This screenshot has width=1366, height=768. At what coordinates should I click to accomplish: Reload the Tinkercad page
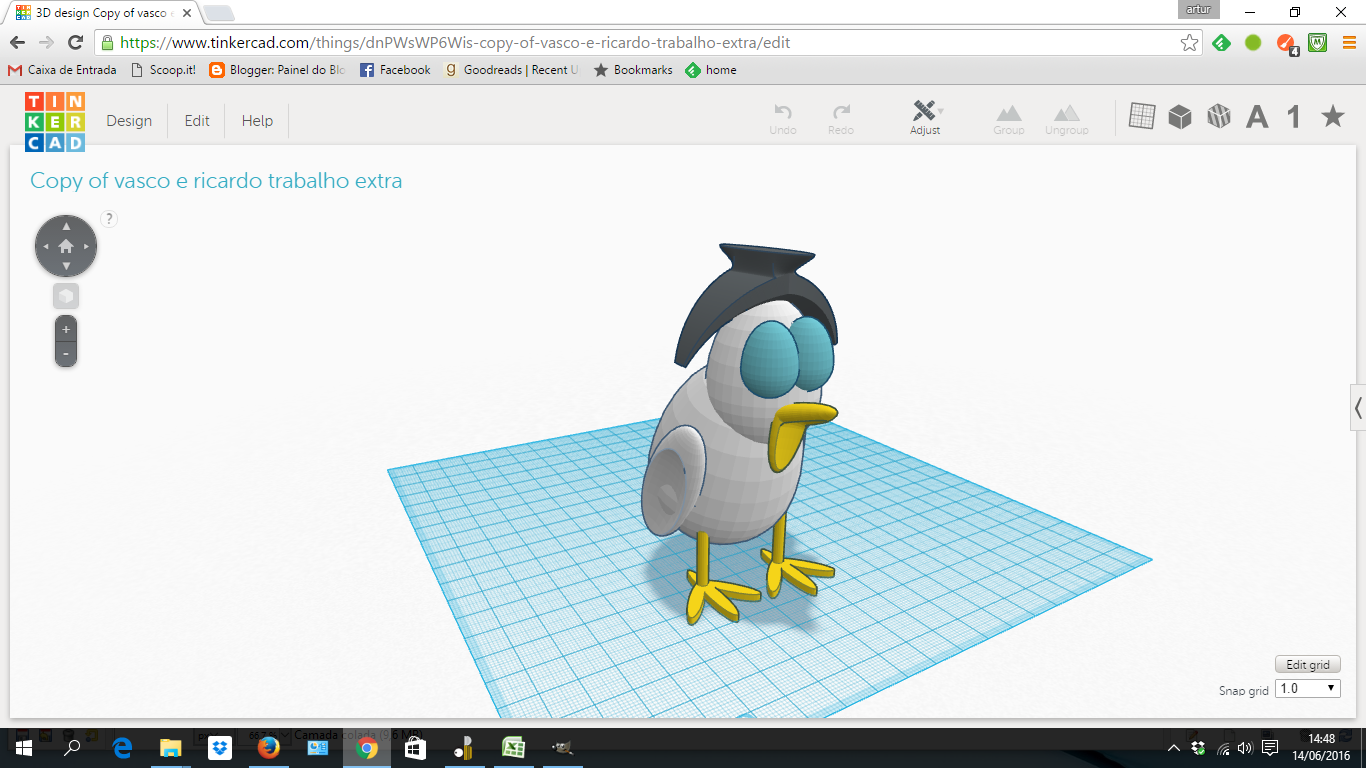[x=75, y=43]
